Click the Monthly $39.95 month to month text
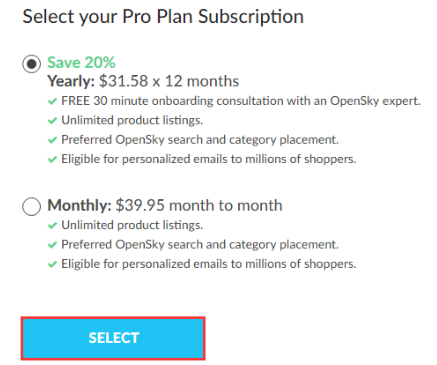The width and height of the screenshot is (437, 365). 165,205
